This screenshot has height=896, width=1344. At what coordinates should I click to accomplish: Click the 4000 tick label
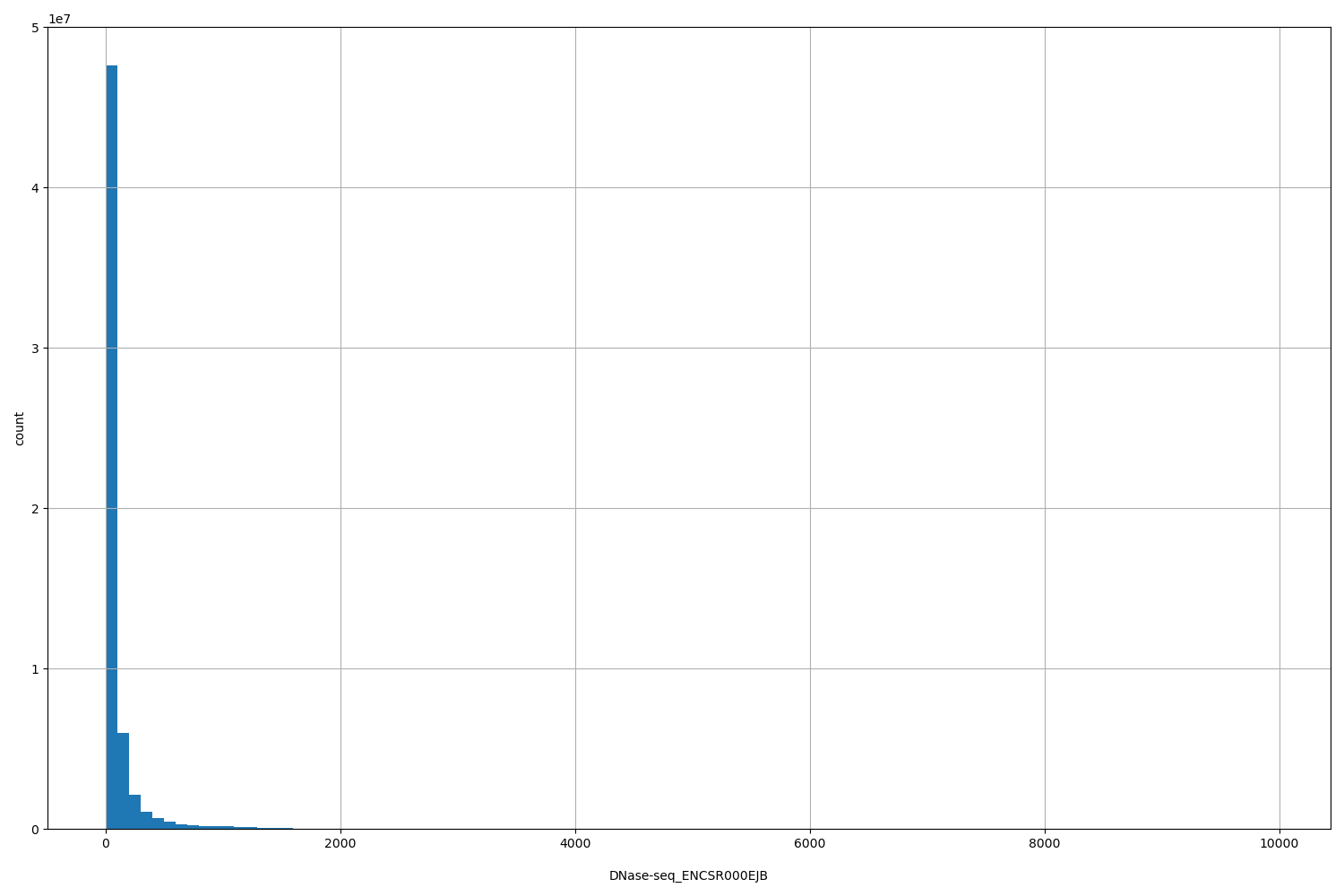point(575,843)
